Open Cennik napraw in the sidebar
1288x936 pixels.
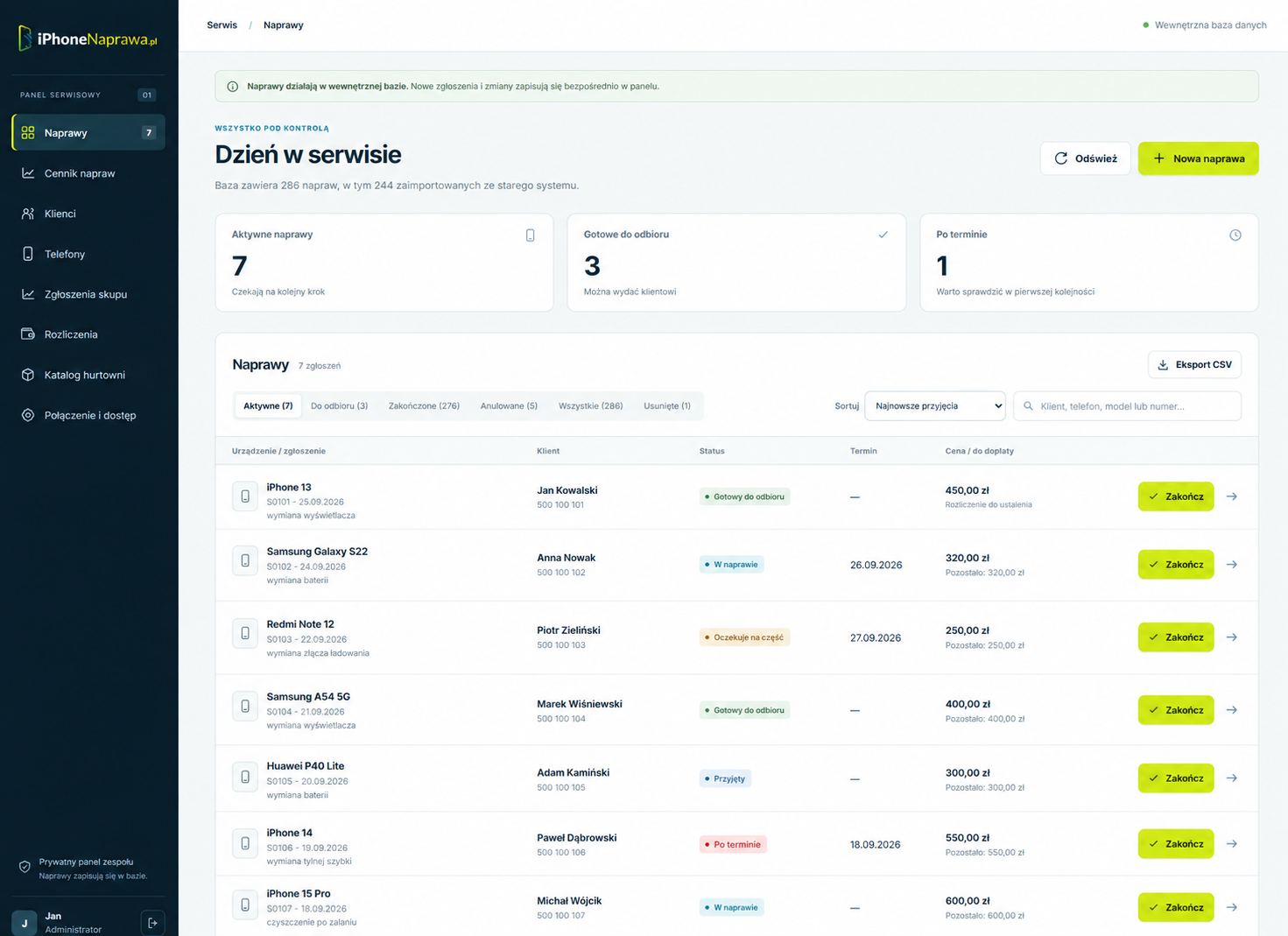(x=88, y=173)
